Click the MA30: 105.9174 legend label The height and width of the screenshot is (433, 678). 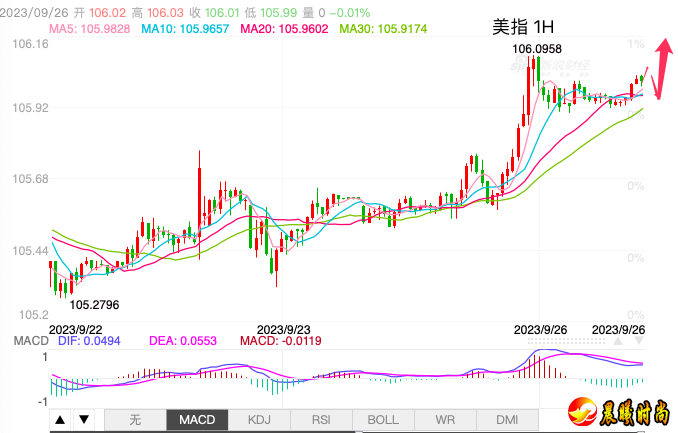point(383,29)
